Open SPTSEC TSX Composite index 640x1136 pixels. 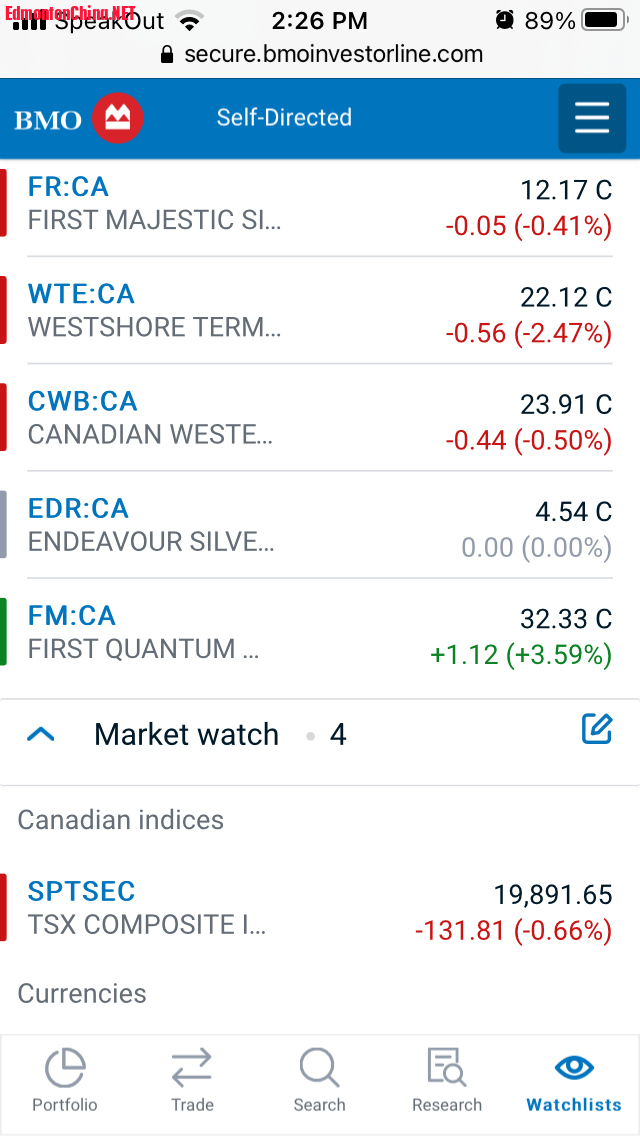(x=81, y=891)
